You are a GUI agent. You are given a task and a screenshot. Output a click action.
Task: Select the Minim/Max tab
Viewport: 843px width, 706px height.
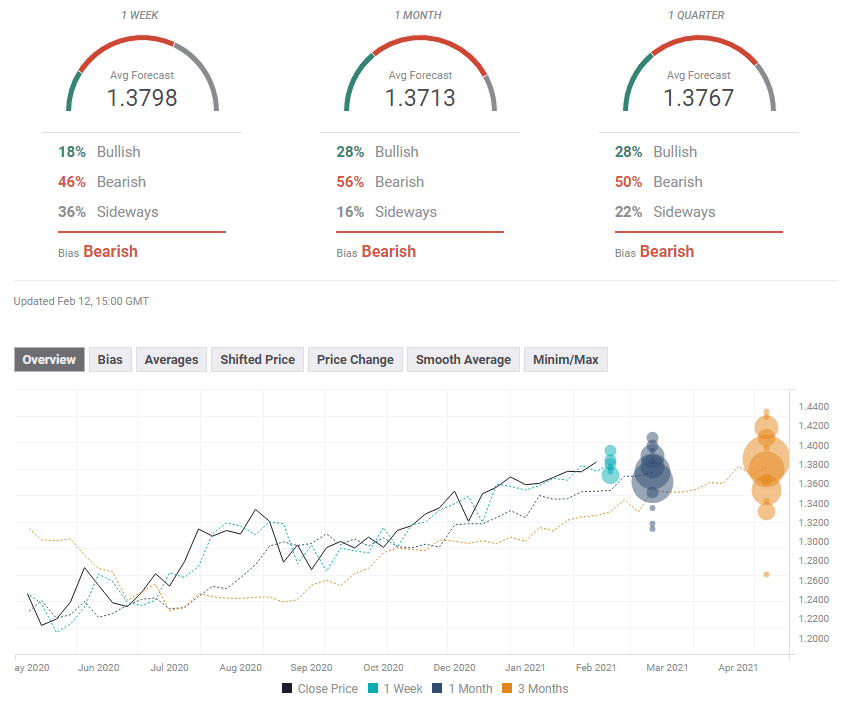click(565, 360)
